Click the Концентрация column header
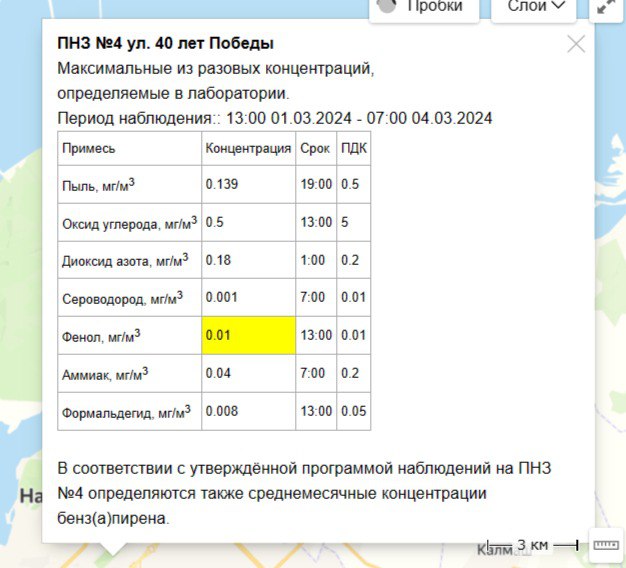This screenshot has width=626, height=568. point(248,148)
